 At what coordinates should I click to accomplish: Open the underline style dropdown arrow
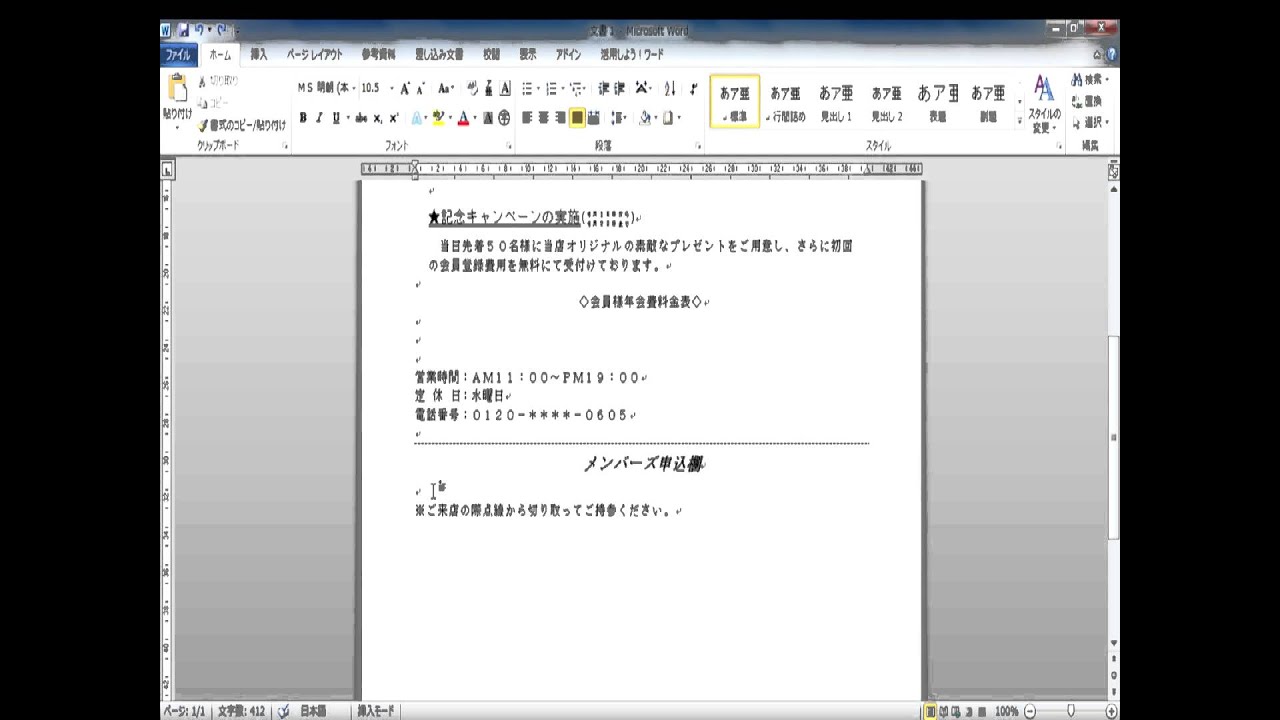348,118
